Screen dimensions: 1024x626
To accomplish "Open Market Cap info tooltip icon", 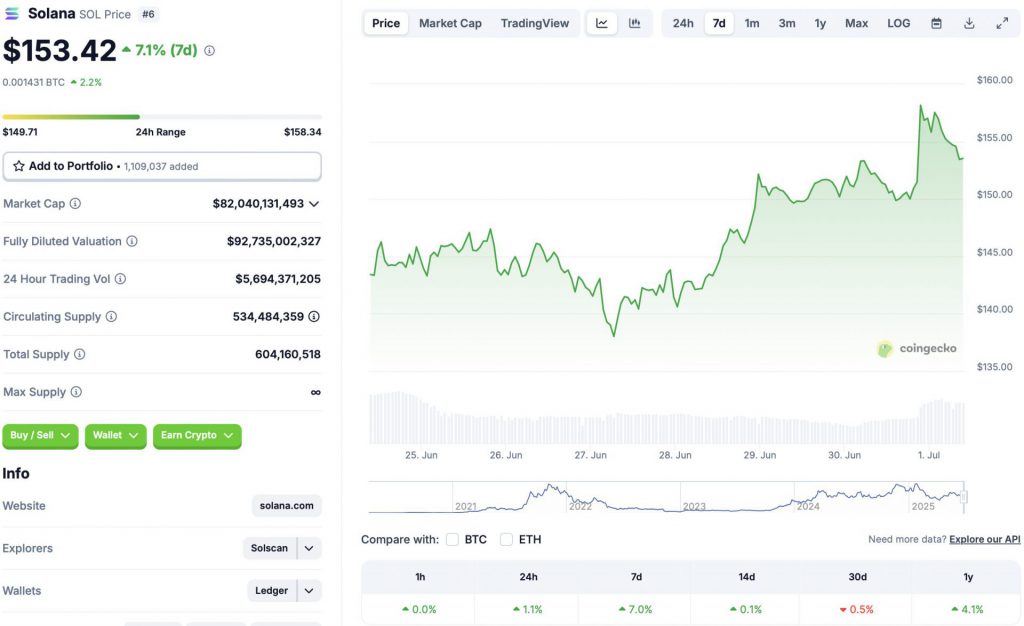I will tap(75, 204).
